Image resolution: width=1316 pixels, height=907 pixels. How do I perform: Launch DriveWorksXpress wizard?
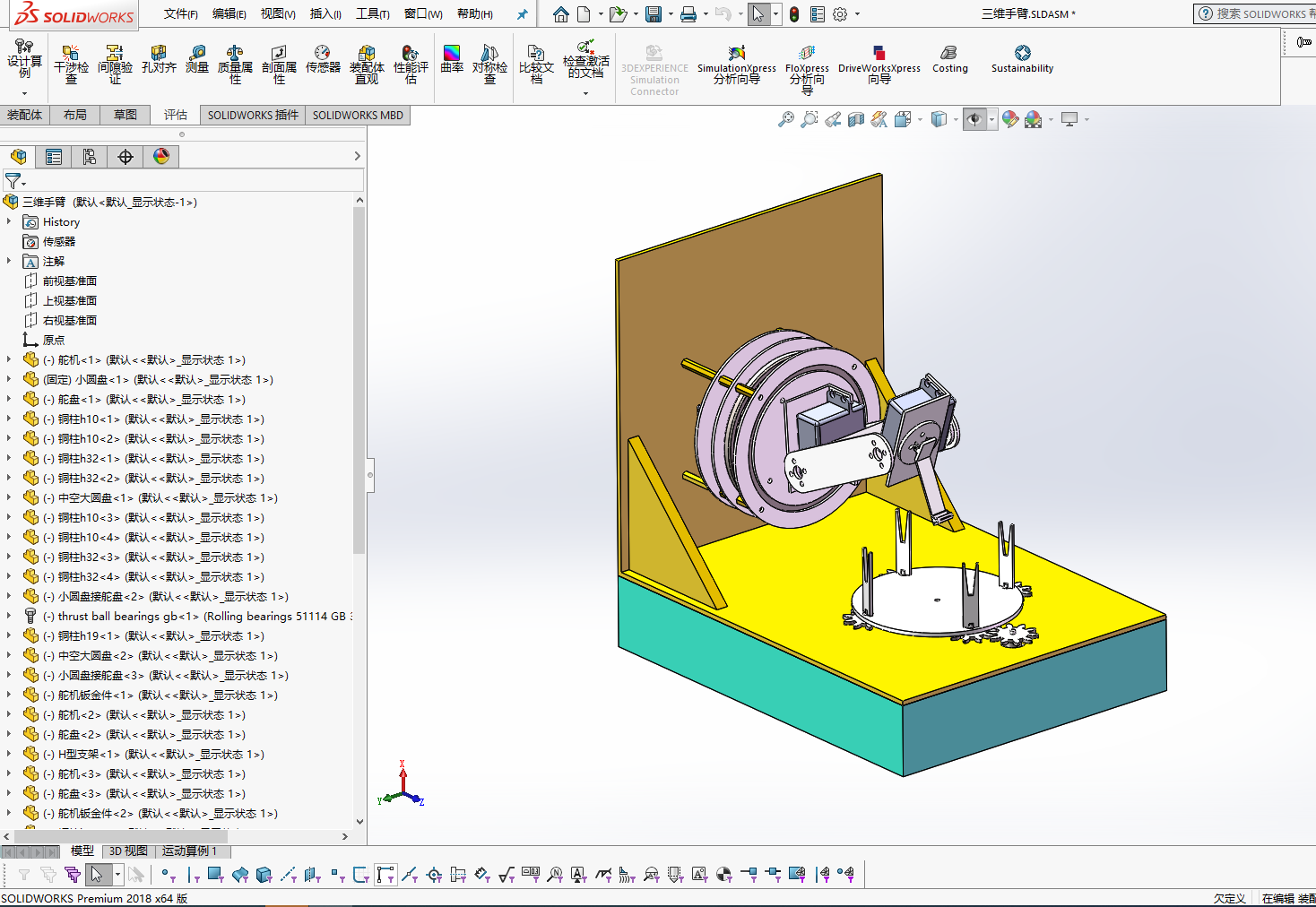pos(879,65)
